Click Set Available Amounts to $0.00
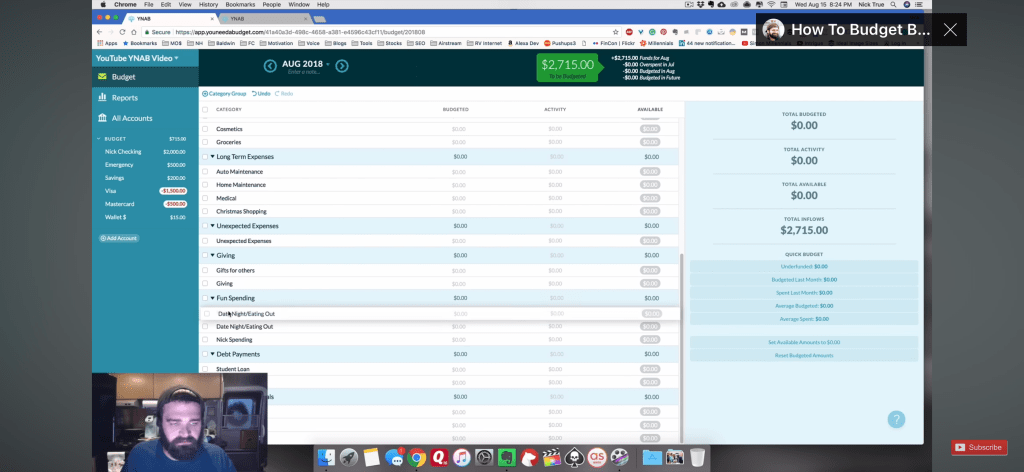Viewport: 1024px width, 472px height. (x=804, y=342)
